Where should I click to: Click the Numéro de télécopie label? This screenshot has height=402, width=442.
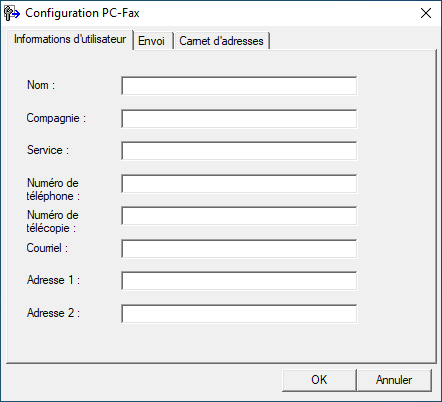point(52,222)
